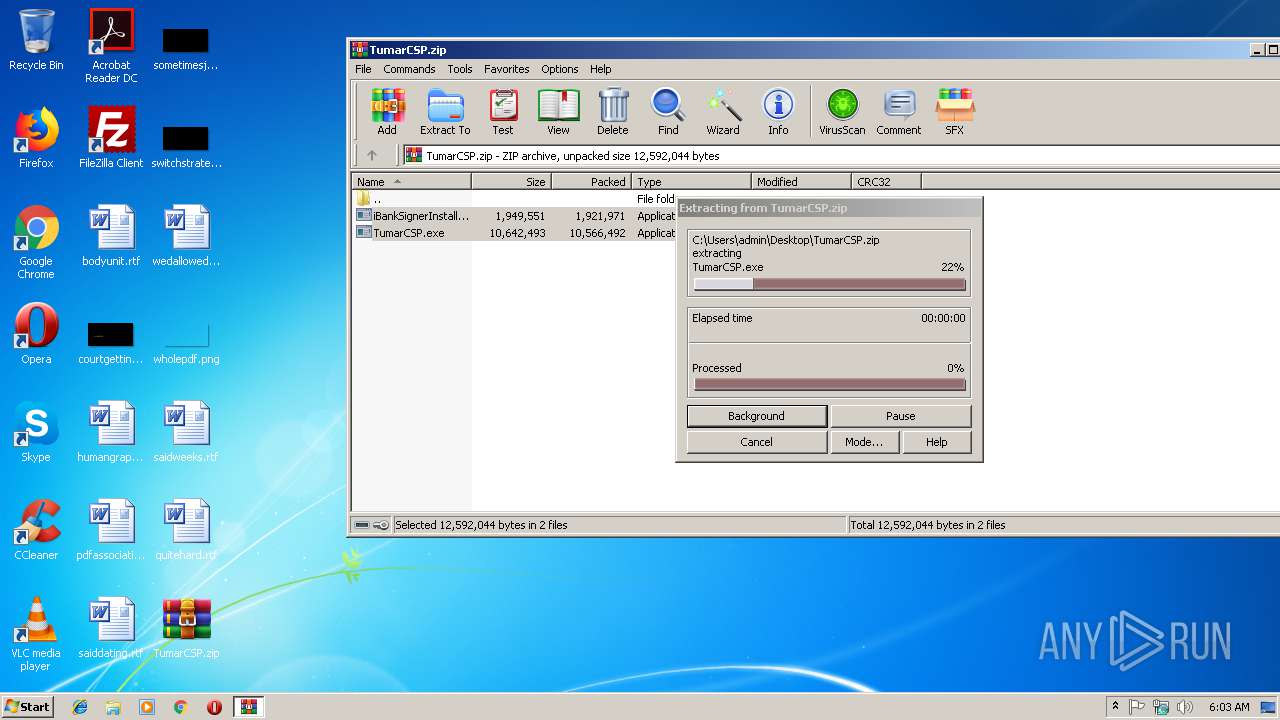
Task: Select the VLC media player shortcut
Action: (36, 634)
